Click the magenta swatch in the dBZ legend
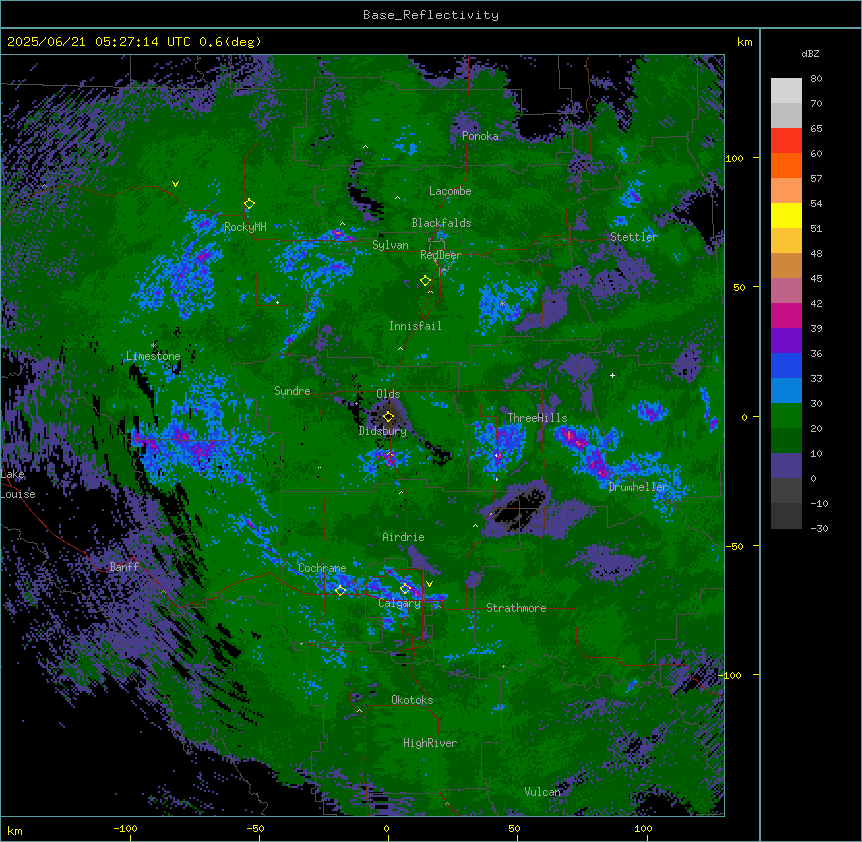The image size is (862, 842). [786, 315]
